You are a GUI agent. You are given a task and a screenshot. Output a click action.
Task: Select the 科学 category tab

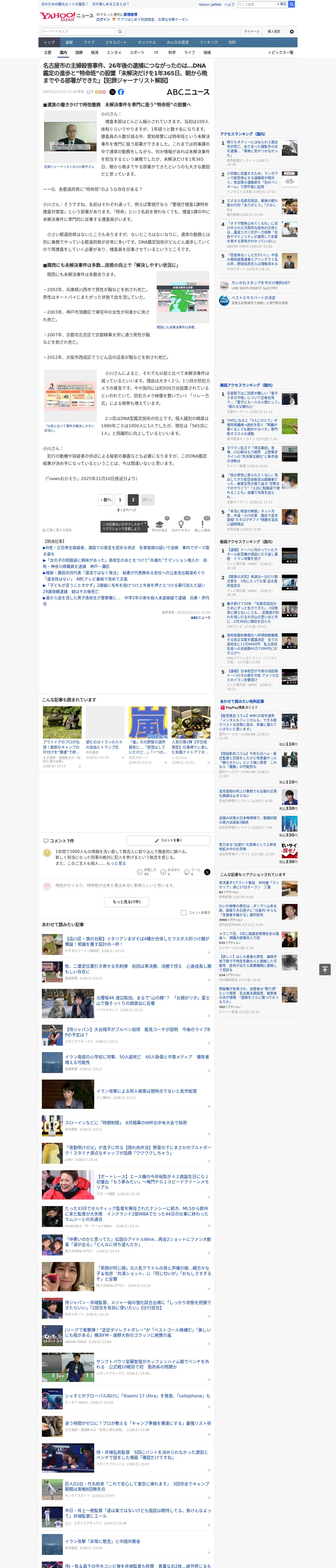coord(172,52)
